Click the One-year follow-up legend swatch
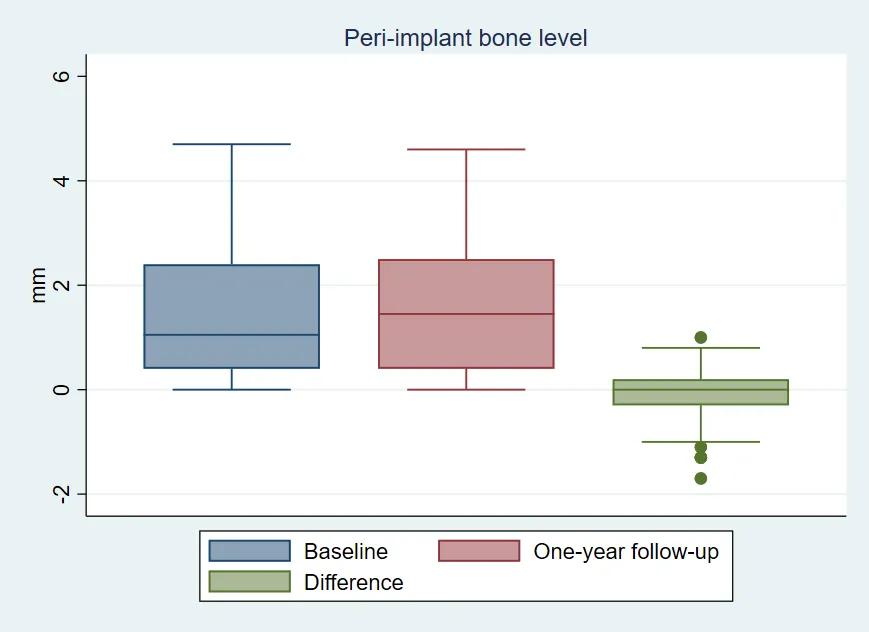This screenshot has height=632, width=869. (479, 551)
